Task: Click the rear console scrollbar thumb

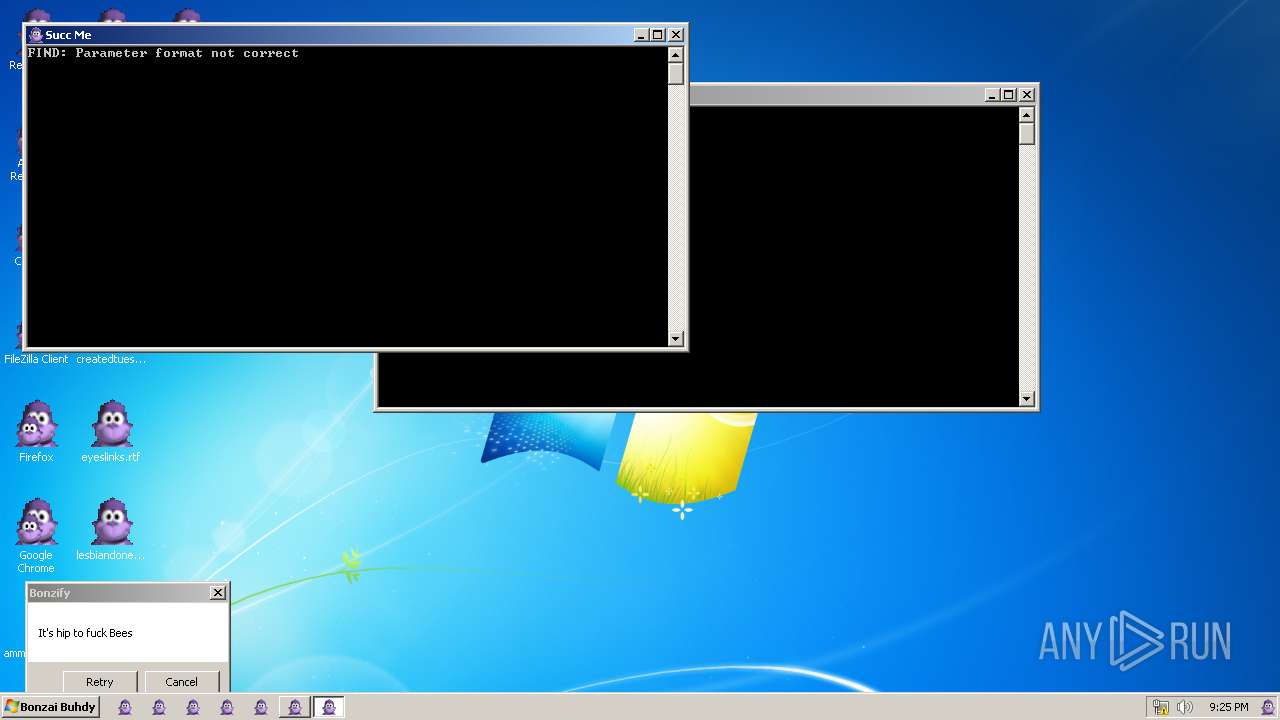Action: (1027, 134)
